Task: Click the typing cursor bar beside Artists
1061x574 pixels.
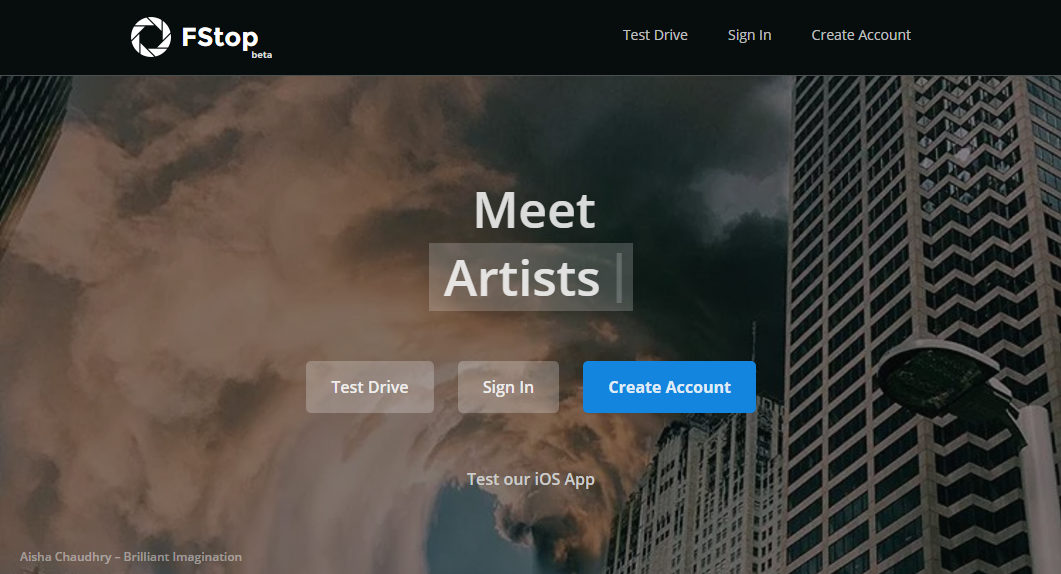Action: (619, 278)
